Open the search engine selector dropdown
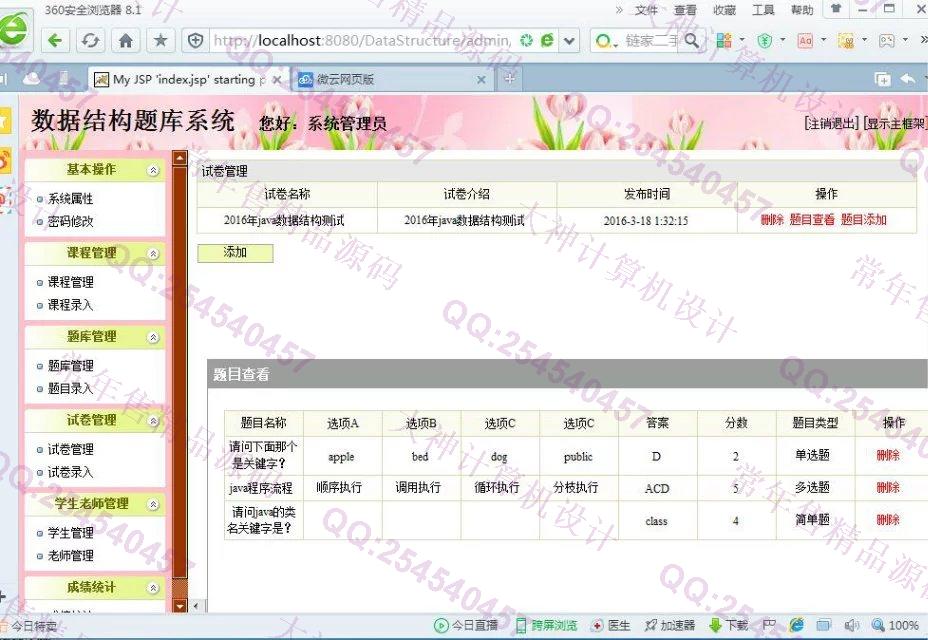928x640 pixels. click(x=605, y=41)
